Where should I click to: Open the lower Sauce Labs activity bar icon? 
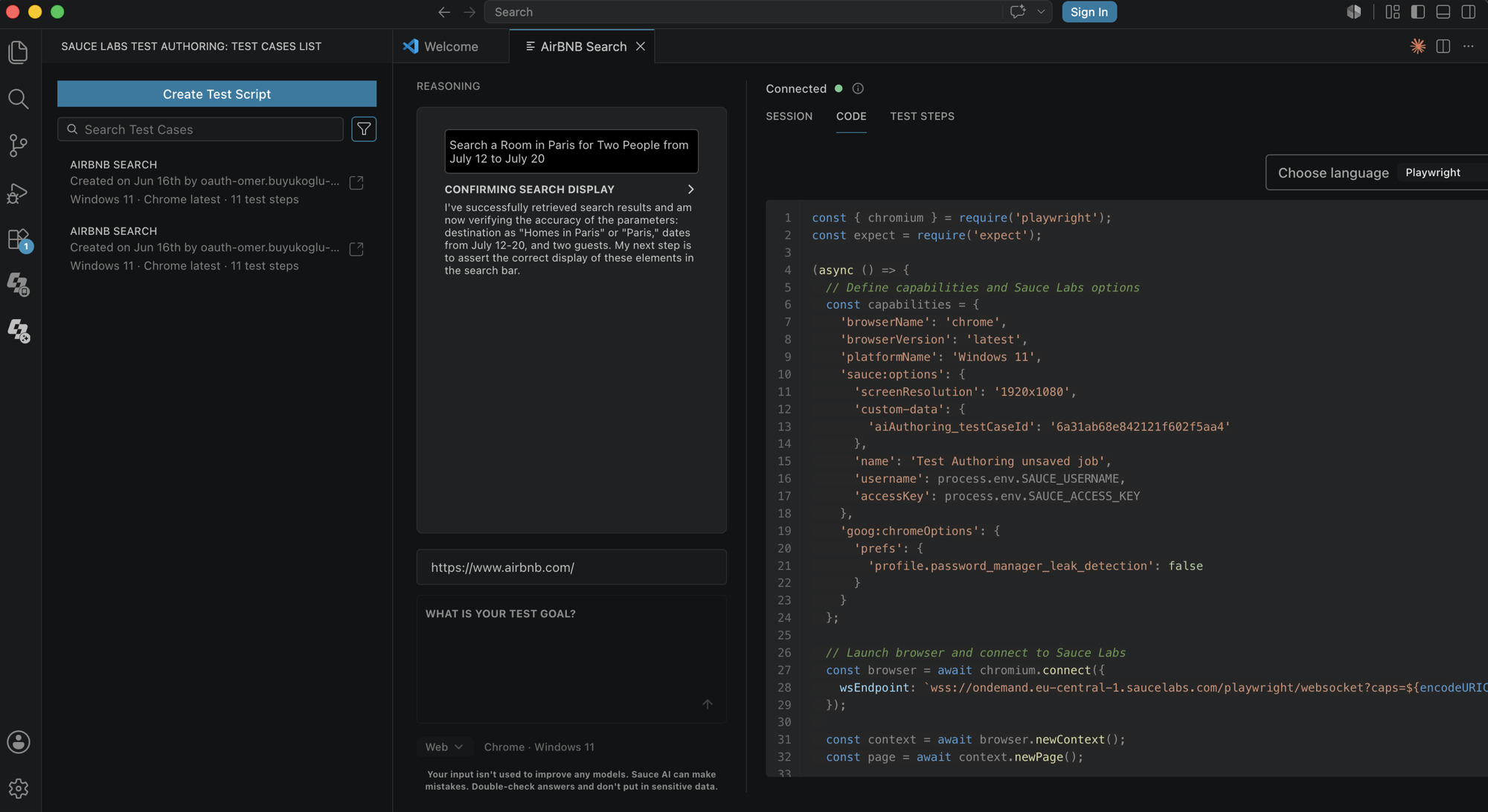tap(19, 330)
